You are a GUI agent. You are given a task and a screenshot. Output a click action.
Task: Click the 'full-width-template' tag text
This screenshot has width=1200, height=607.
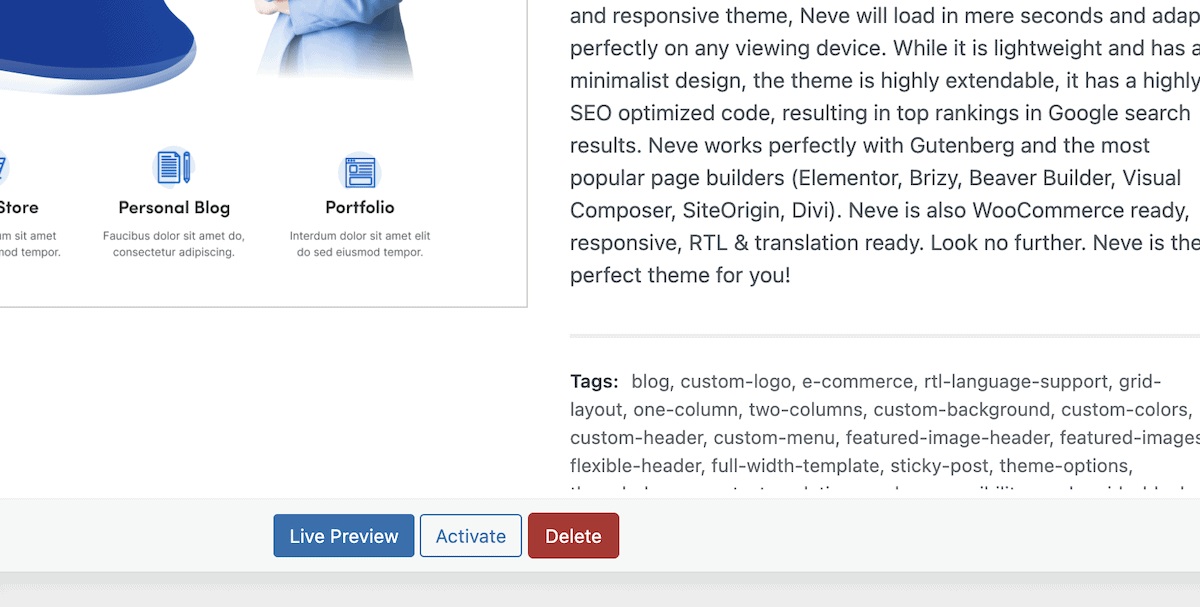[795, 465]
